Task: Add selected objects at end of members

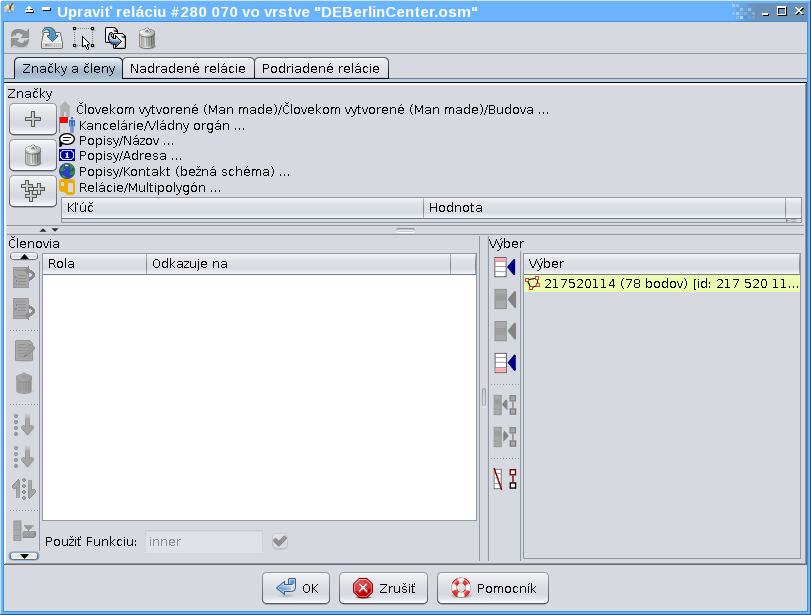Action: point(505,363)
